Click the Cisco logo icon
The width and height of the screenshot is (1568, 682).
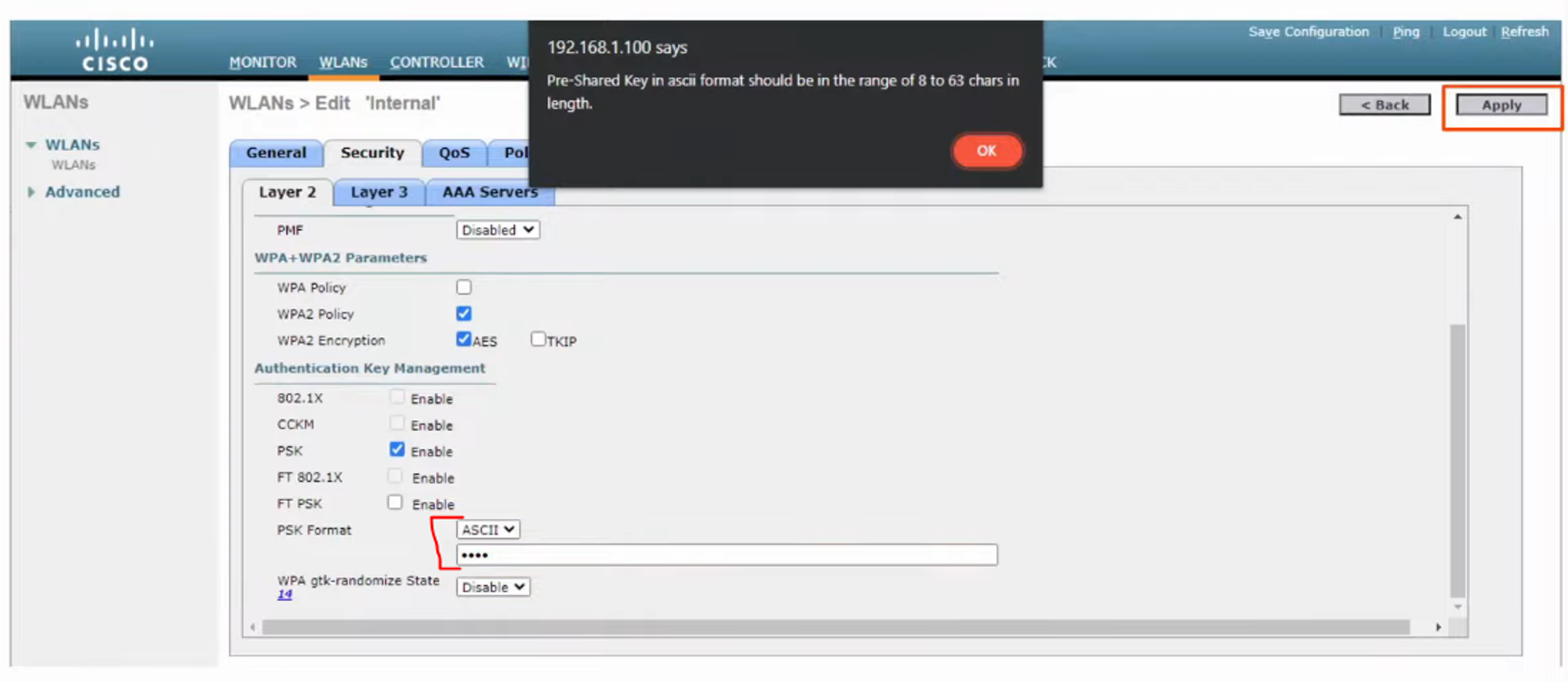[115, 49]
